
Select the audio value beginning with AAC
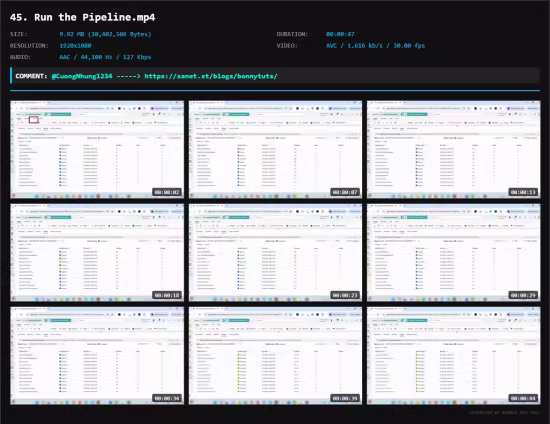[x=105, y=57]
